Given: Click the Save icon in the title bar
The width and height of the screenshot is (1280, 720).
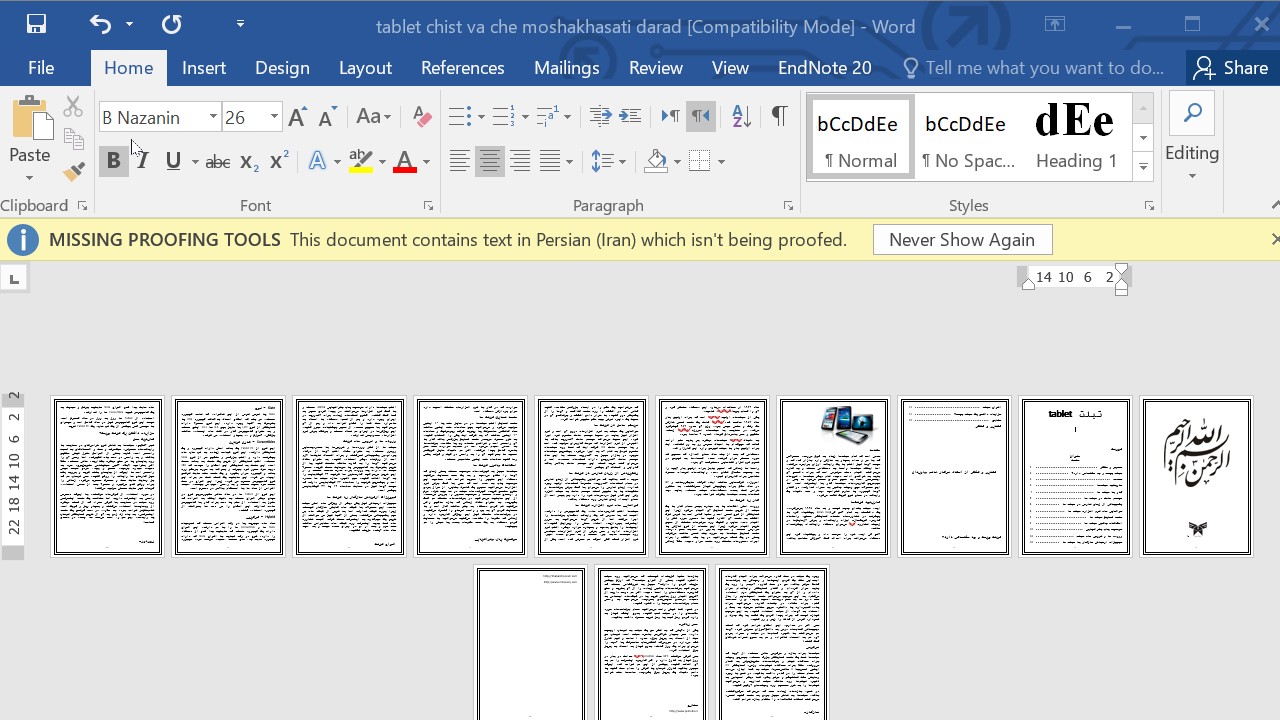Looking at the screenshot, I should tap(36, 24).
